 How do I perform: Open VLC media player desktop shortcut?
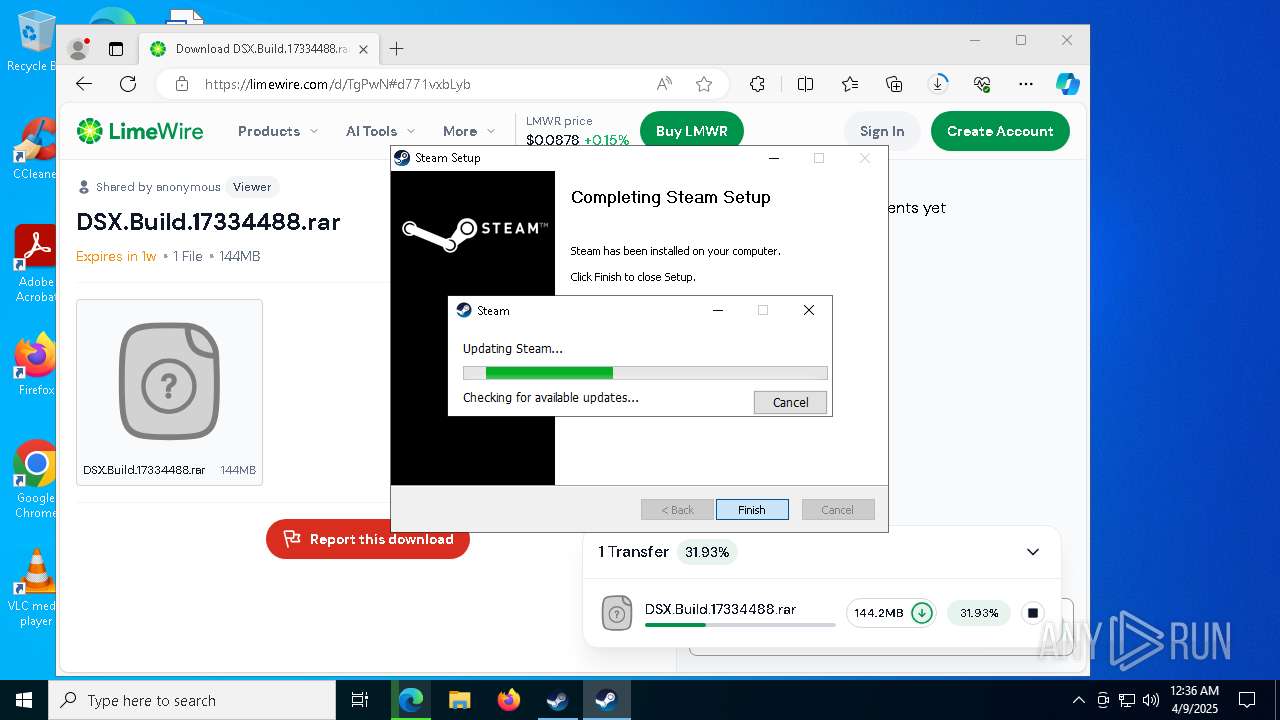coord(35,588)
